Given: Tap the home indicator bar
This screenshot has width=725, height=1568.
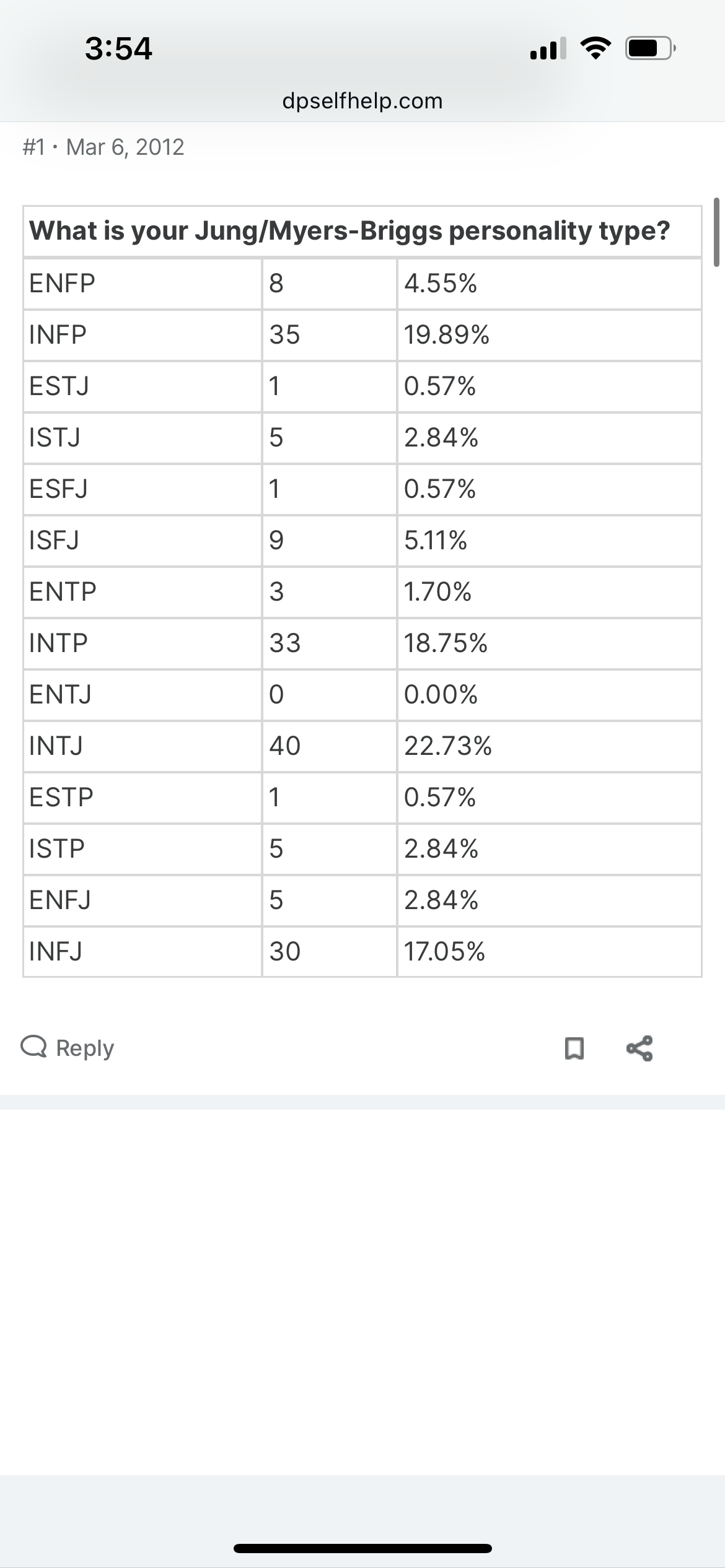Looking at the screenshot, I should (362, 1548).
